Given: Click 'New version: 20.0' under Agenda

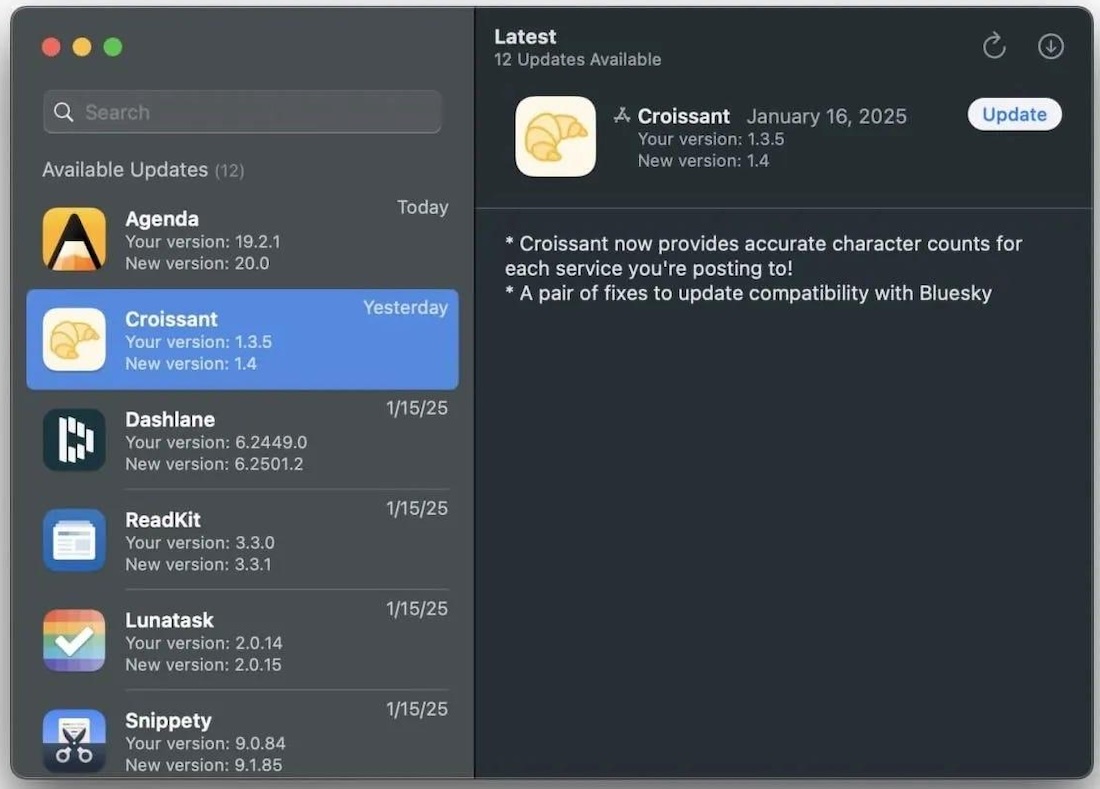Looking at the screenshot, I should pos(197,264).
